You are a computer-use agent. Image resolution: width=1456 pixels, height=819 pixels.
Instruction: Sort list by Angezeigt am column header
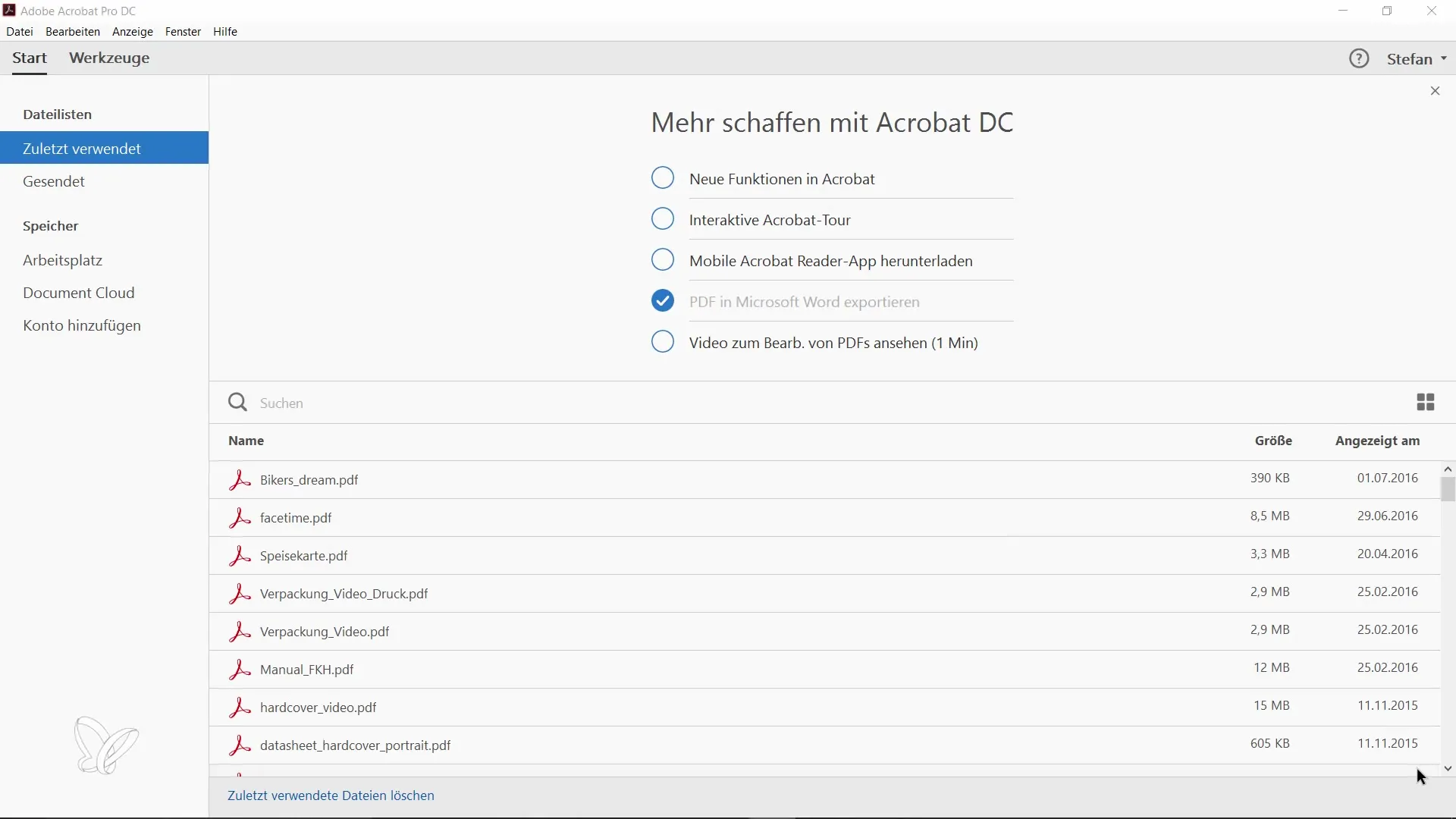[x=1378, y=441]
